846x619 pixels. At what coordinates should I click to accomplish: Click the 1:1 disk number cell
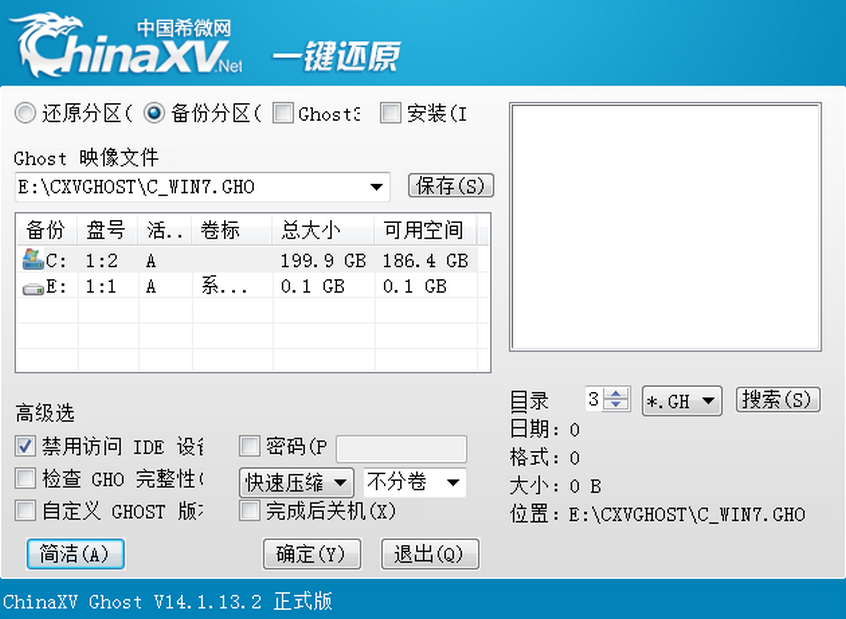tap(101, 287)
